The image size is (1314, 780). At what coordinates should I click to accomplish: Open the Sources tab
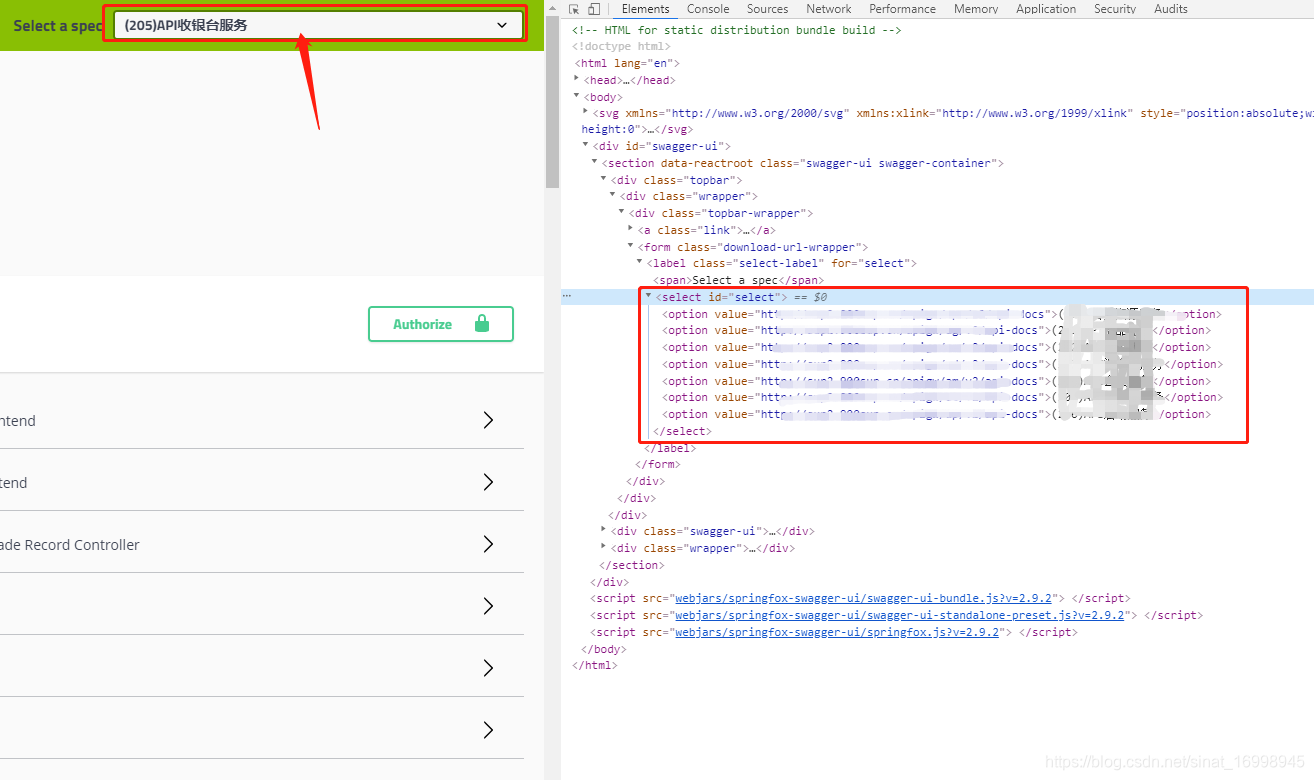point(768,9)
